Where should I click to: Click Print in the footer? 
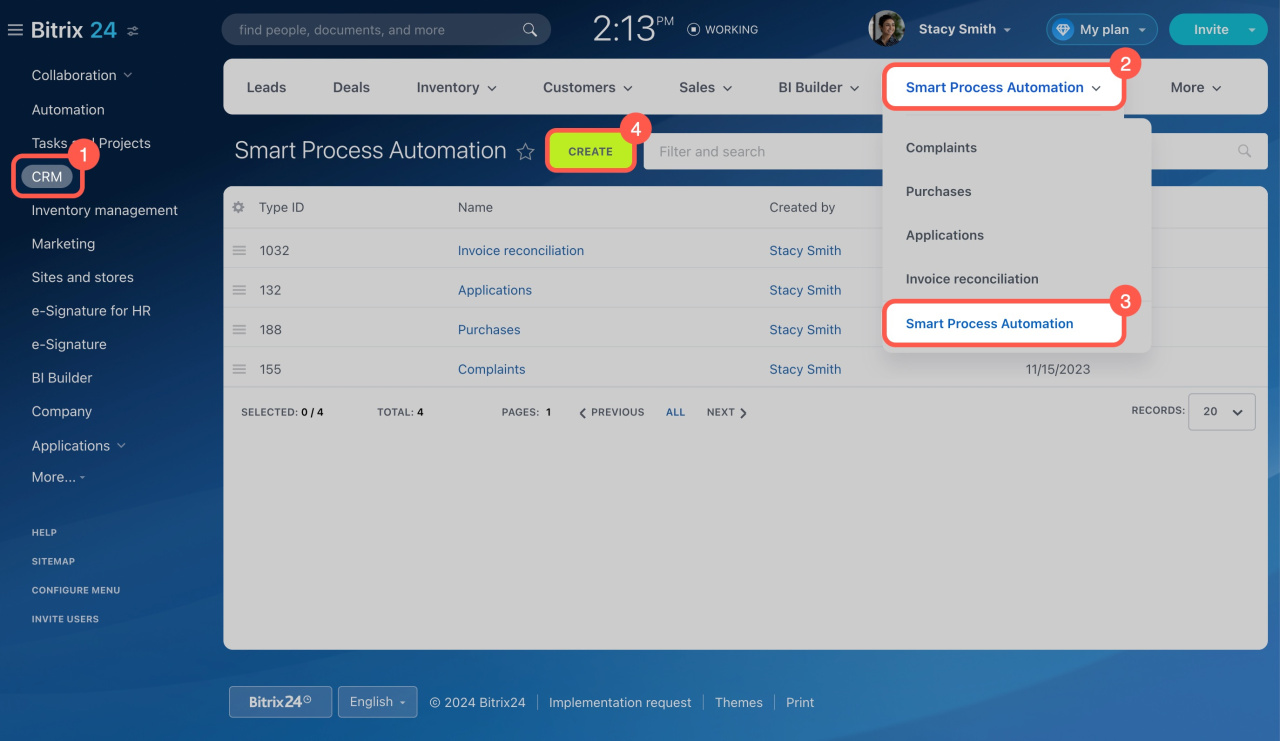click(x=800, y=702)
